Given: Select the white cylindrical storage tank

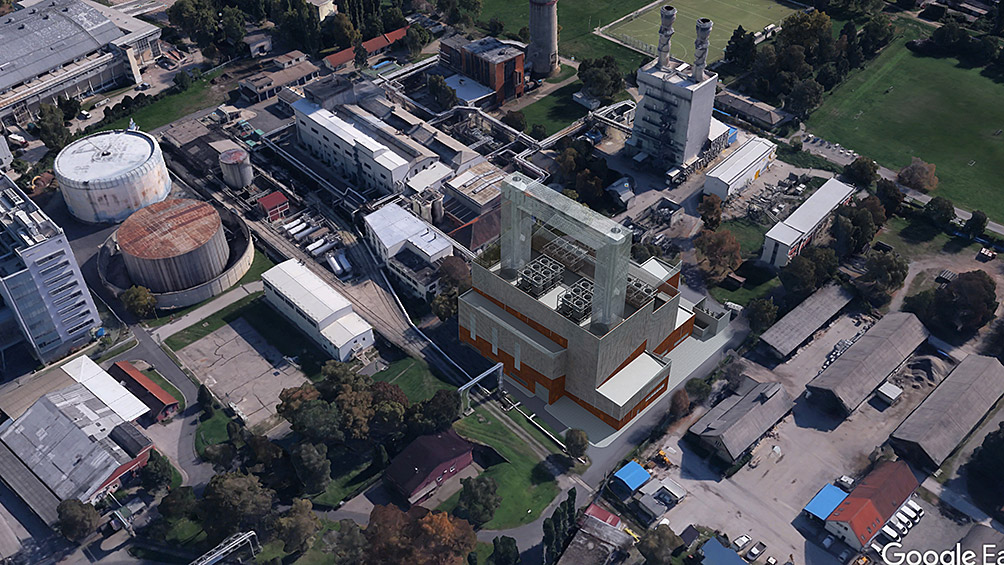Looking at the screenshot, I should tap(111, 174).
